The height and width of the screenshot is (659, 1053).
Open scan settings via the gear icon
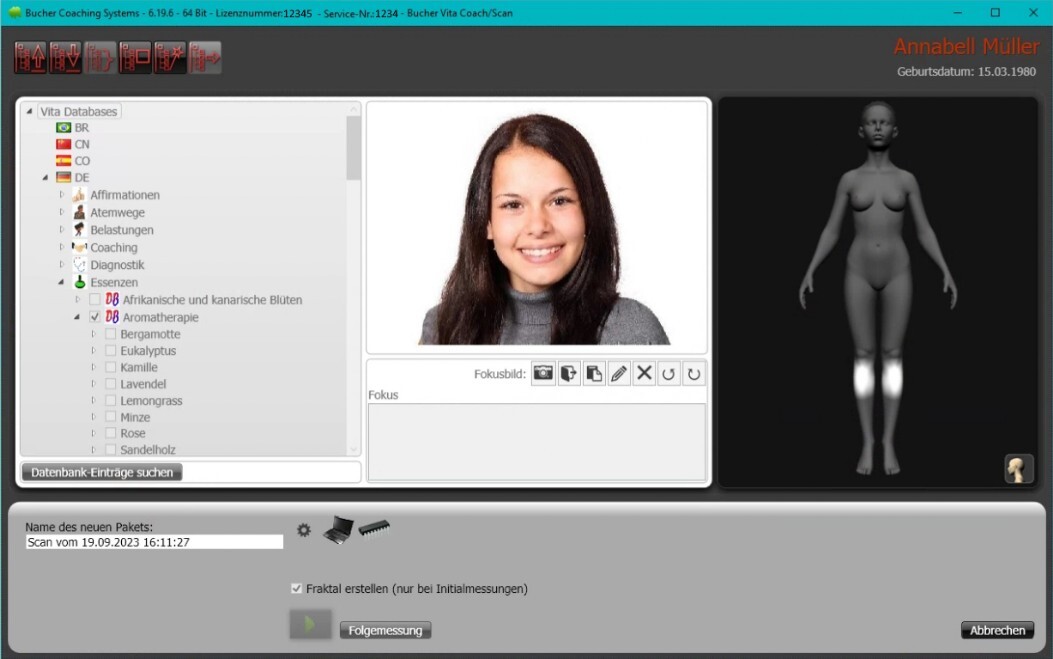(x=304, y=530)
